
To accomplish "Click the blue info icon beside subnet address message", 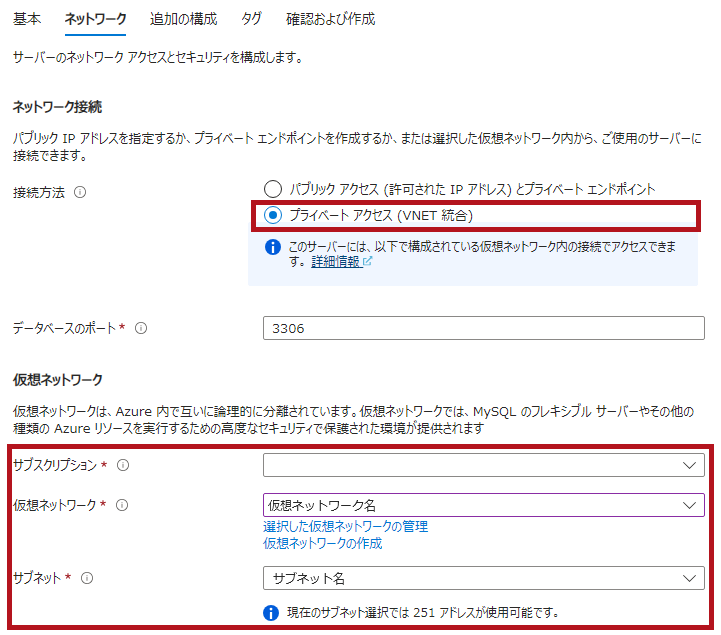I will pyautogui.click(x=271, y=612).
